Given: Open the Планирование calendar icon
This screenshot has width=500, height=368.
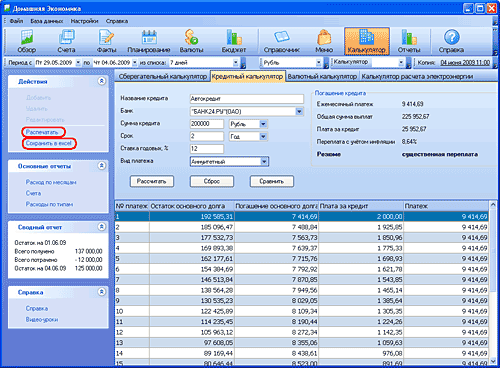Looking at the screenshot, I should tap(149, 41).
